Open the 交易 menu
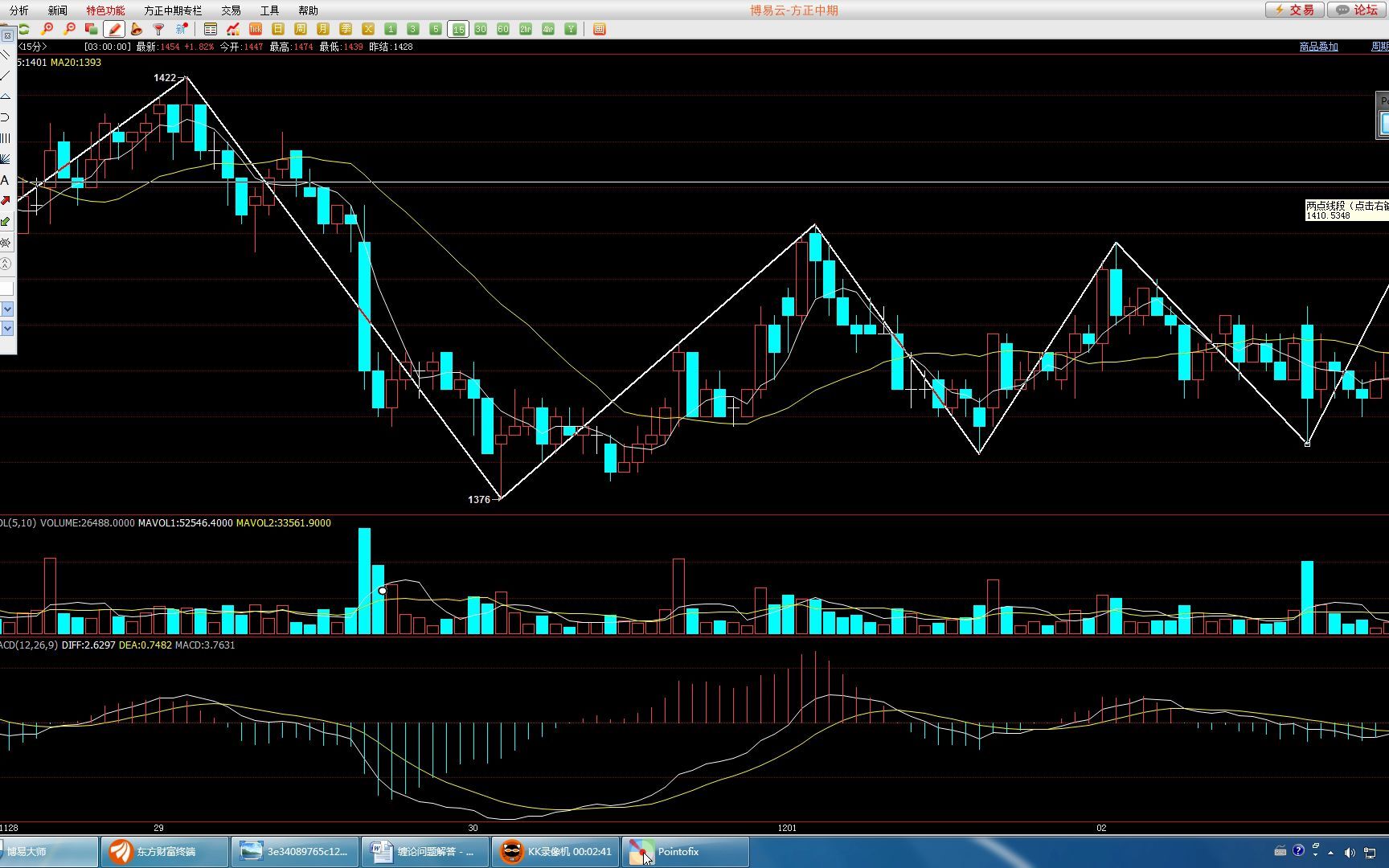 coord(231,10)
